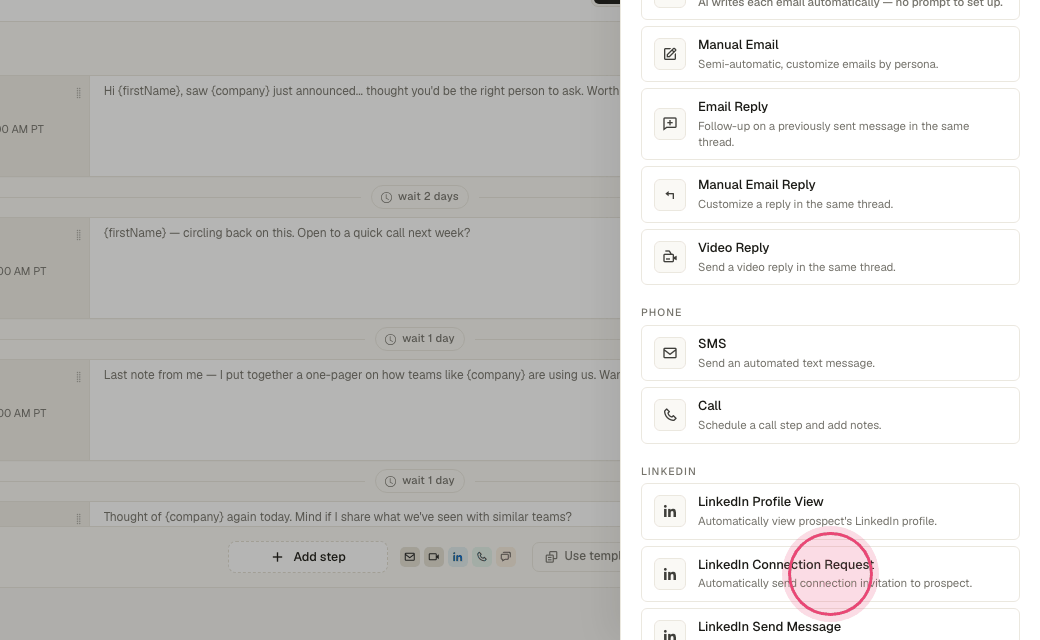Select the Email Reply step type

tap(830, 124)
